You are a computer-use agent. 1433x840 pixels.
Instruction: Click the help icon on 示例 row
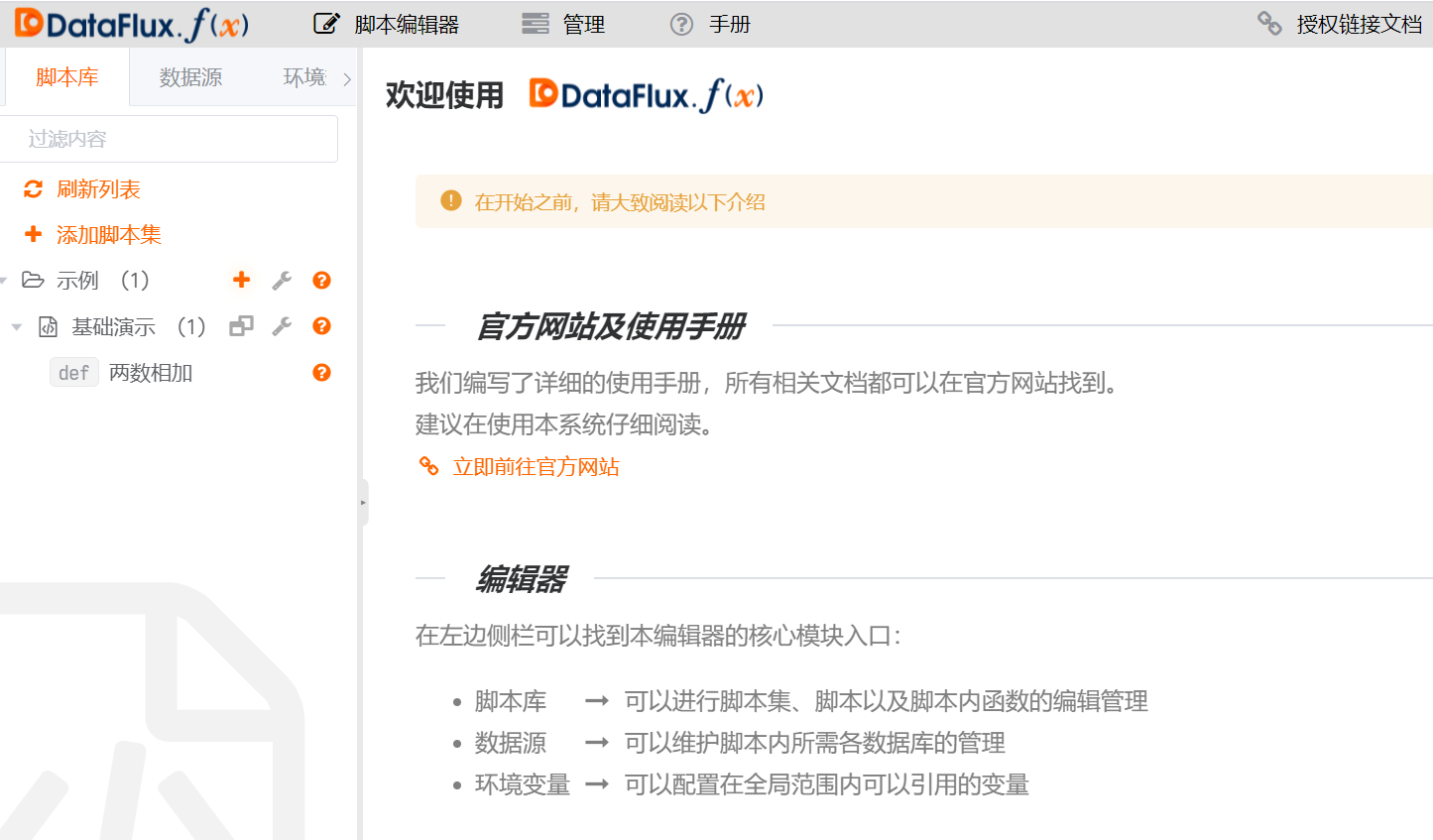(x=321, y=281)
